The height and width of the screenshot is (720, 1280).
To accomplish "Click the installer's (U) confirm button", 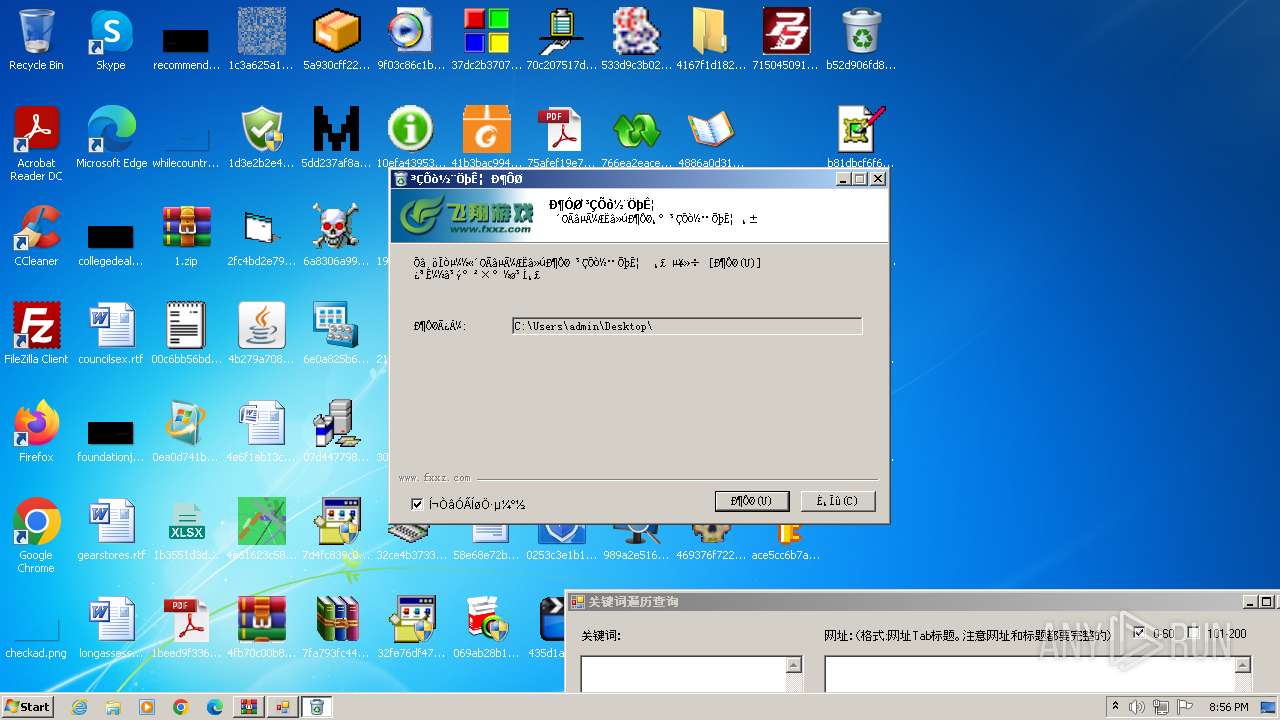I will (x=752, y=501).
